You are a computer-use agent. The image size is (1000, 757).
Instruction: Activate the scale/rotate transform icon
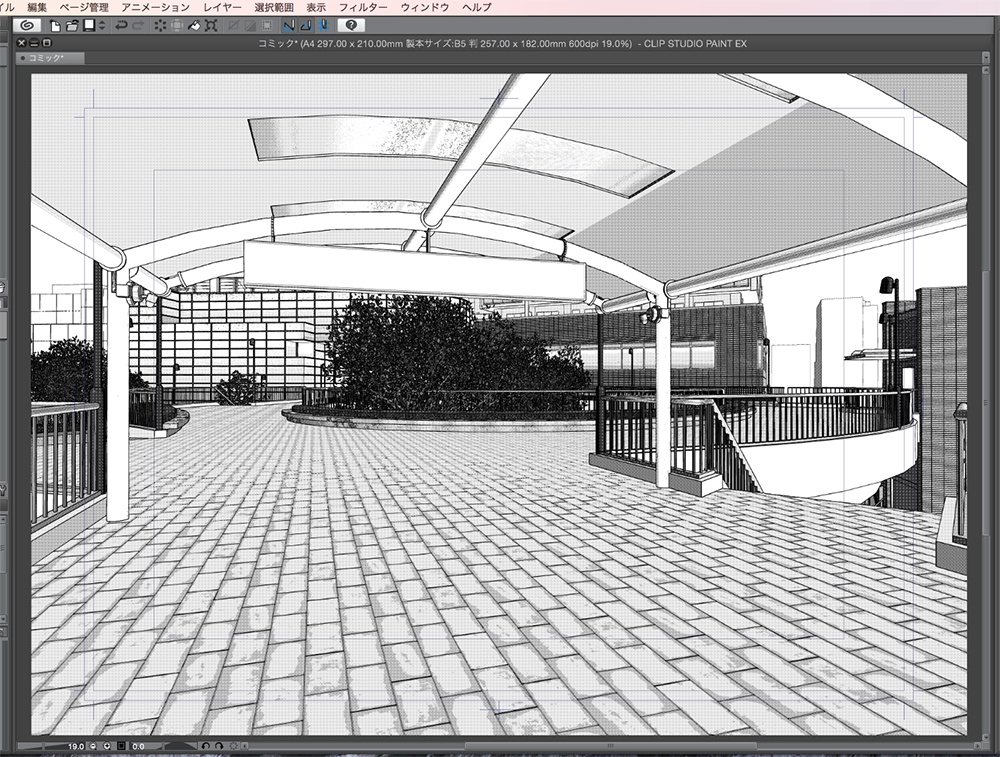tap(211, 26)
